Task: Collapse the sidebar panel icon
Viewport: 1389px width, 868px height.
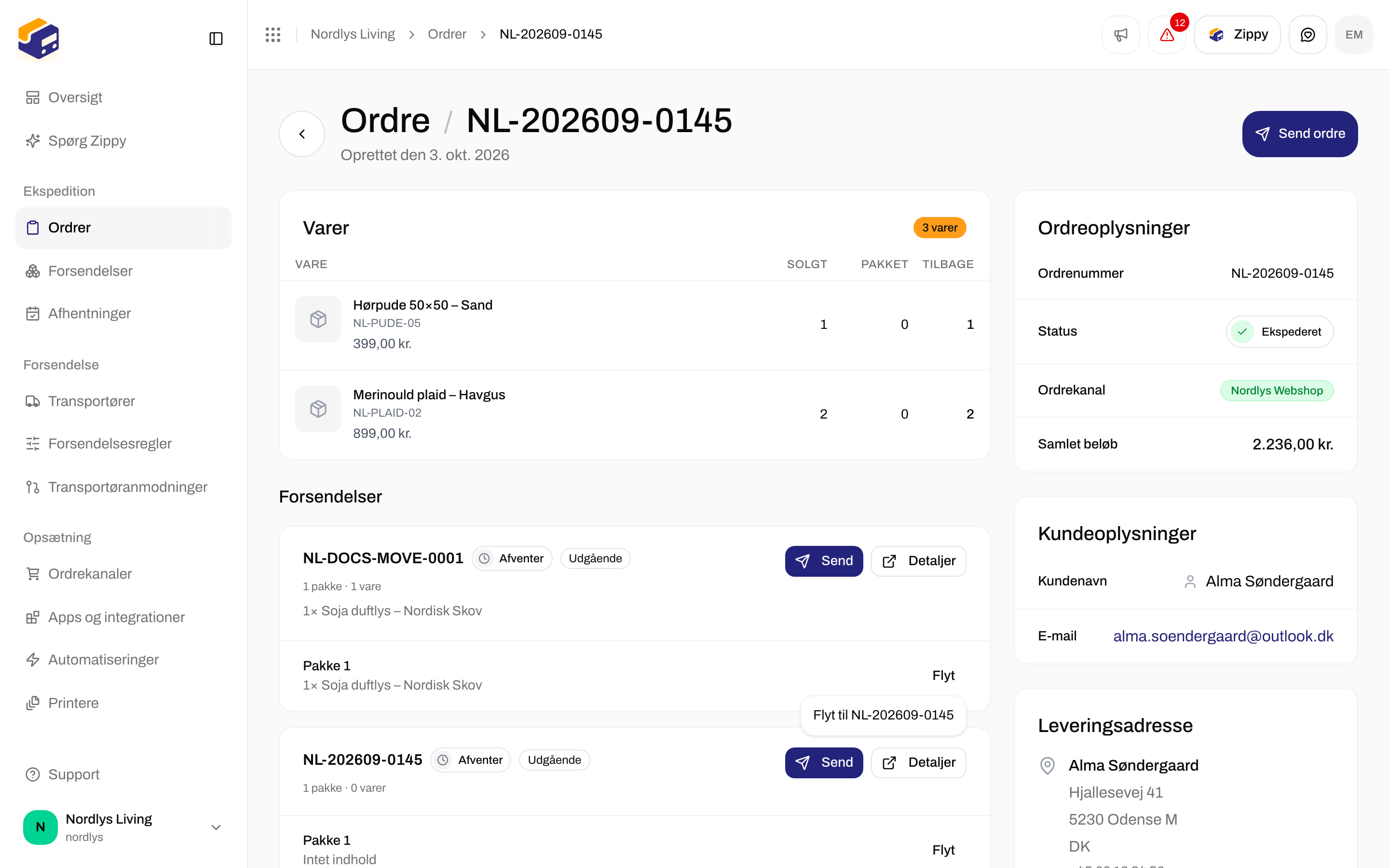Action: point(216,39)
